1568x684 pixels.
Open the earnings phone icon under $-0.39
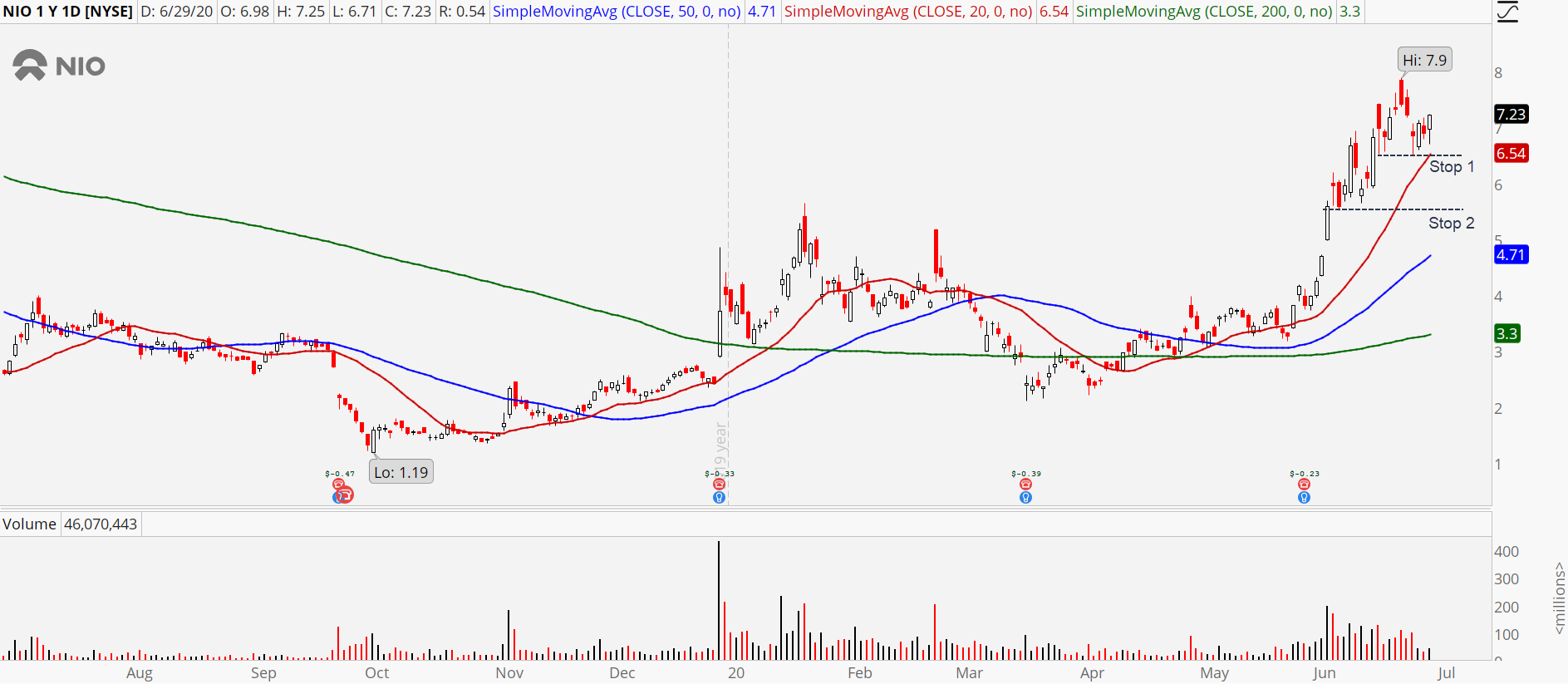point(1026,485)
